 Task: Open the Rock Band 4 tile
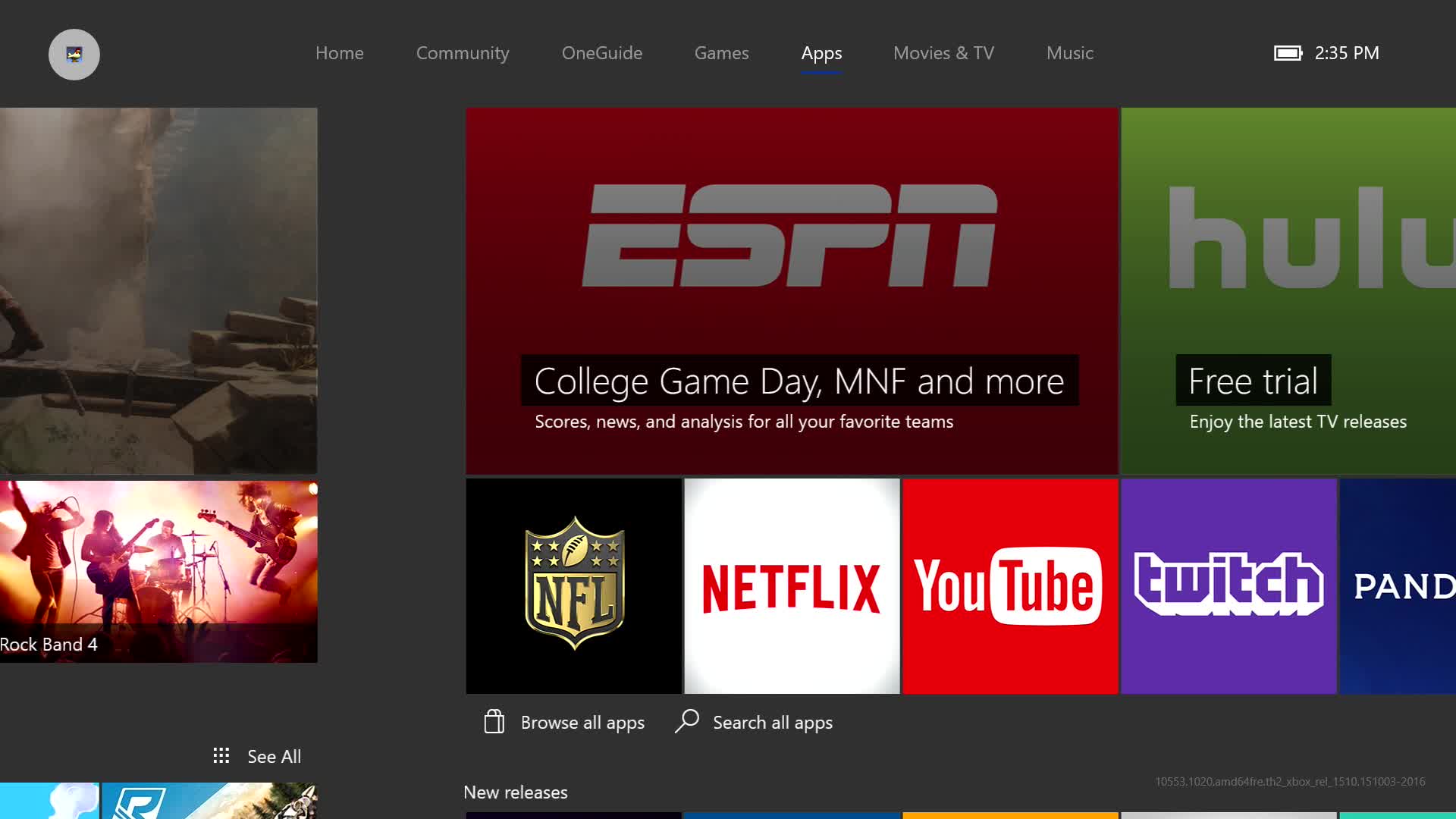coord(158,572)
